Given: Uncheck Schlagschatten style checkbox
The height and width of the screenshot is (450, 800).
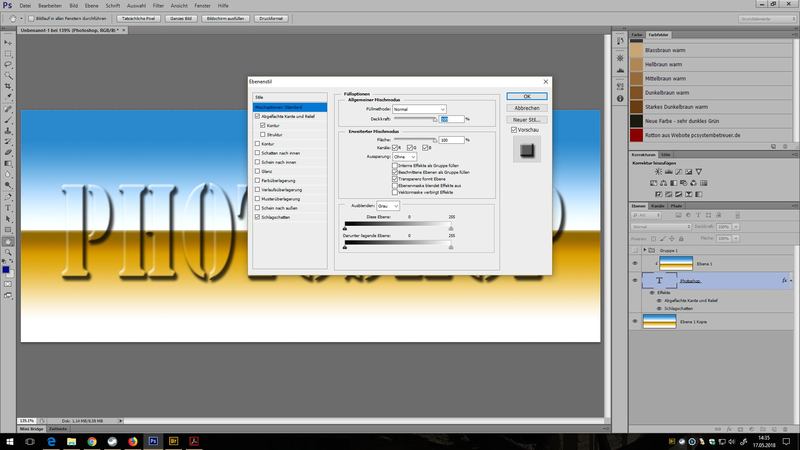Looking at the screenshot, I should coord(258,217).
